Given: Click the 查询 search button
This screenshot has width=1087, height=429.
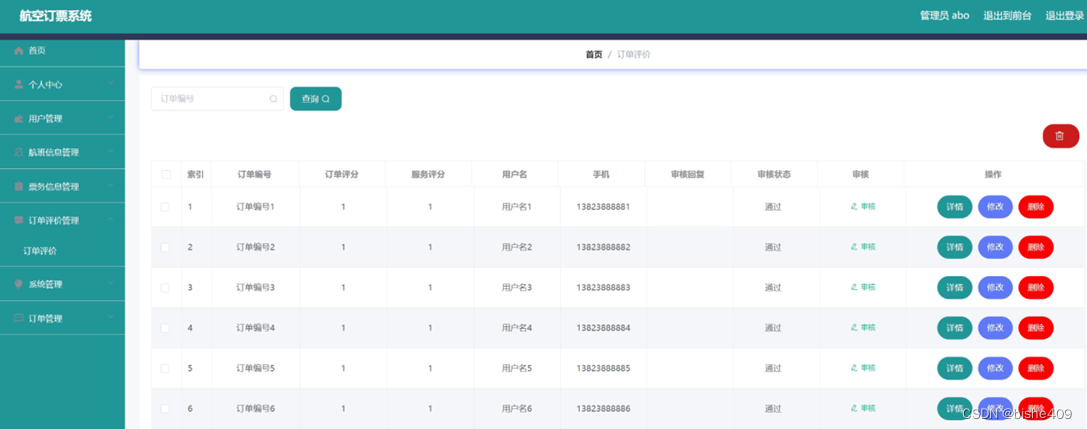Looking at the screenshot, I should coord(315,99).
